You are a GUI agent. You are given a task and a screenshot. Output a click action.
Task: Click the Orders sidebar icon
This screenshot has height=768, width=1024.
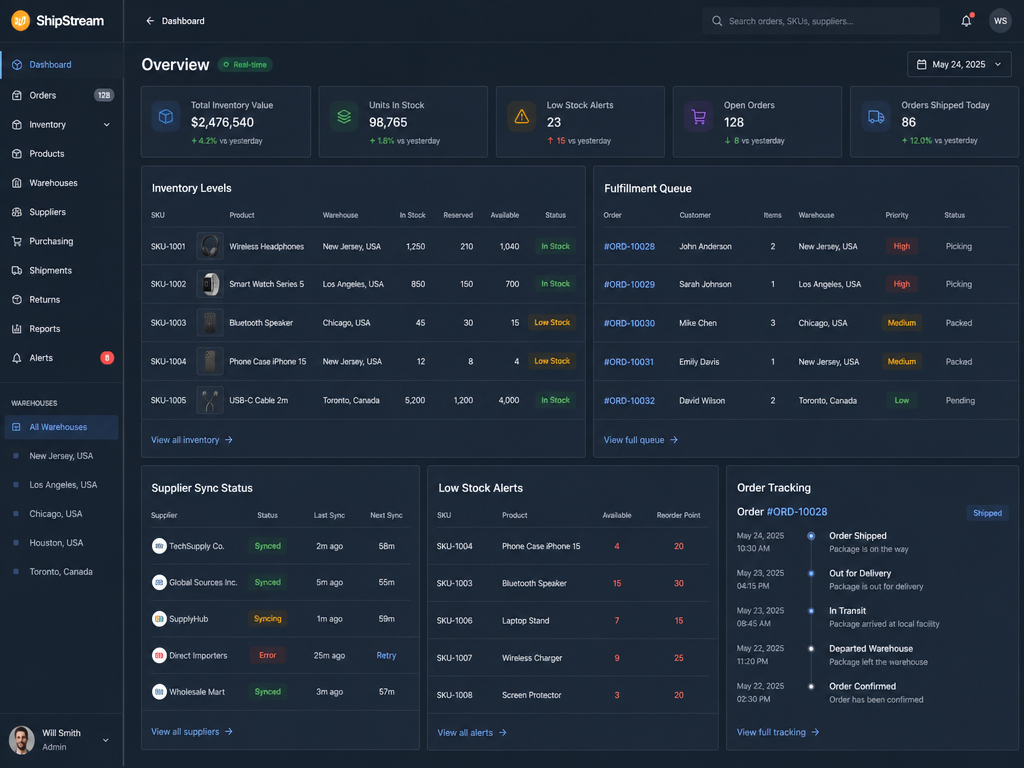[17, 95]
